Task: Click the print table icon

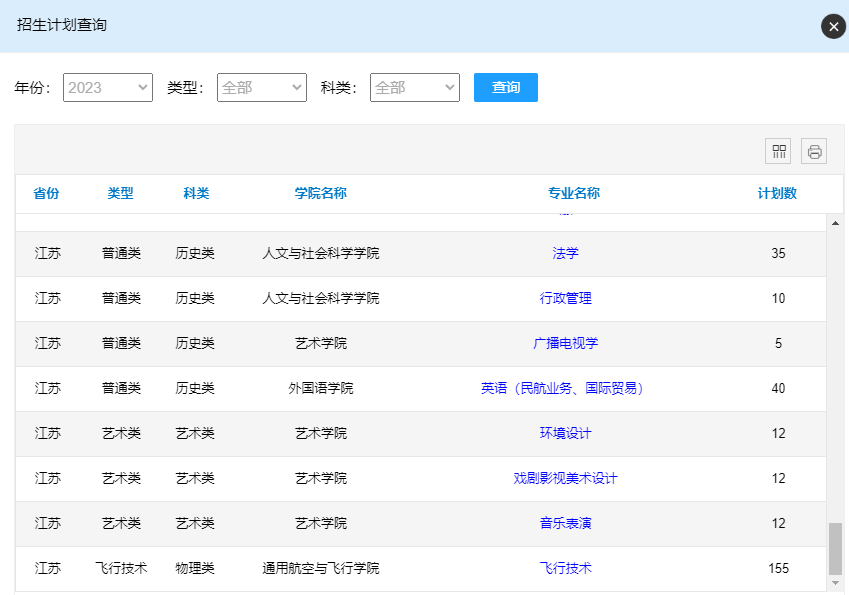Action: click(814, 151)
